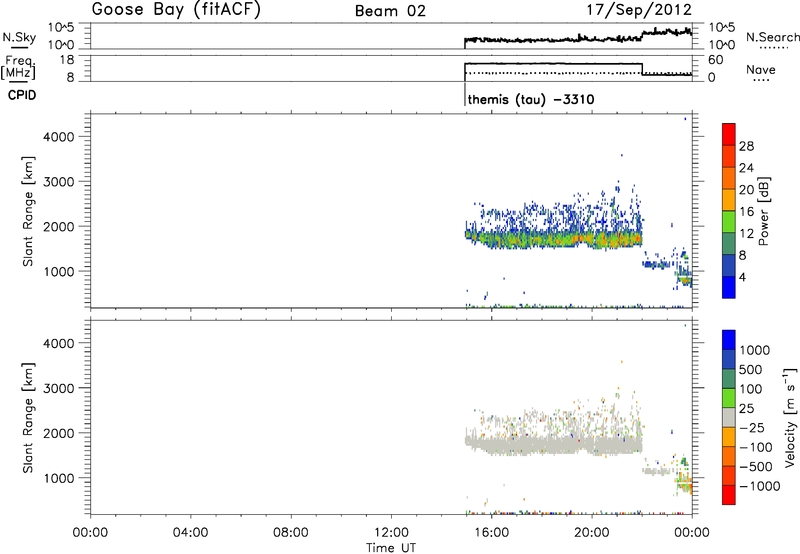800x554 pixels.
Task: Click the "Slant Range [km]" label of power panel
Action: click(x=28, y=211)
